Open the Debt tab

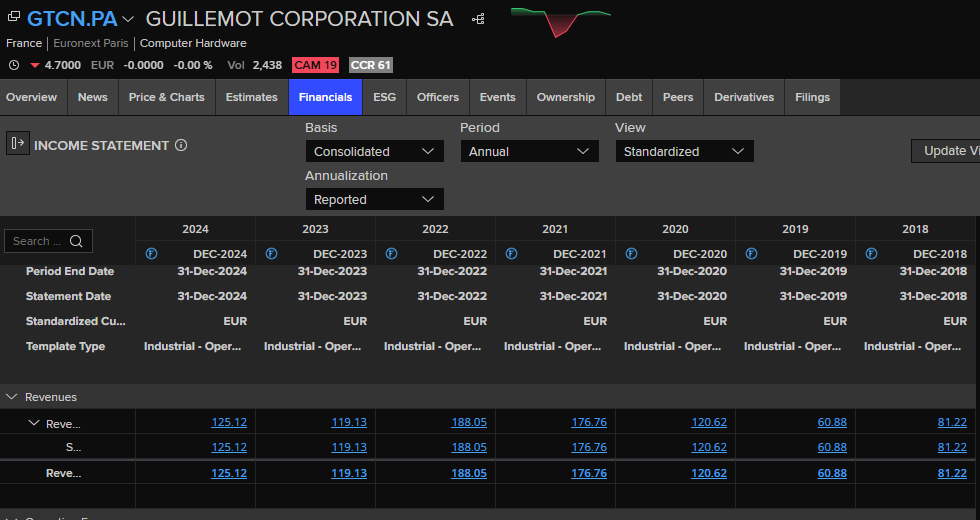[629, 97]
